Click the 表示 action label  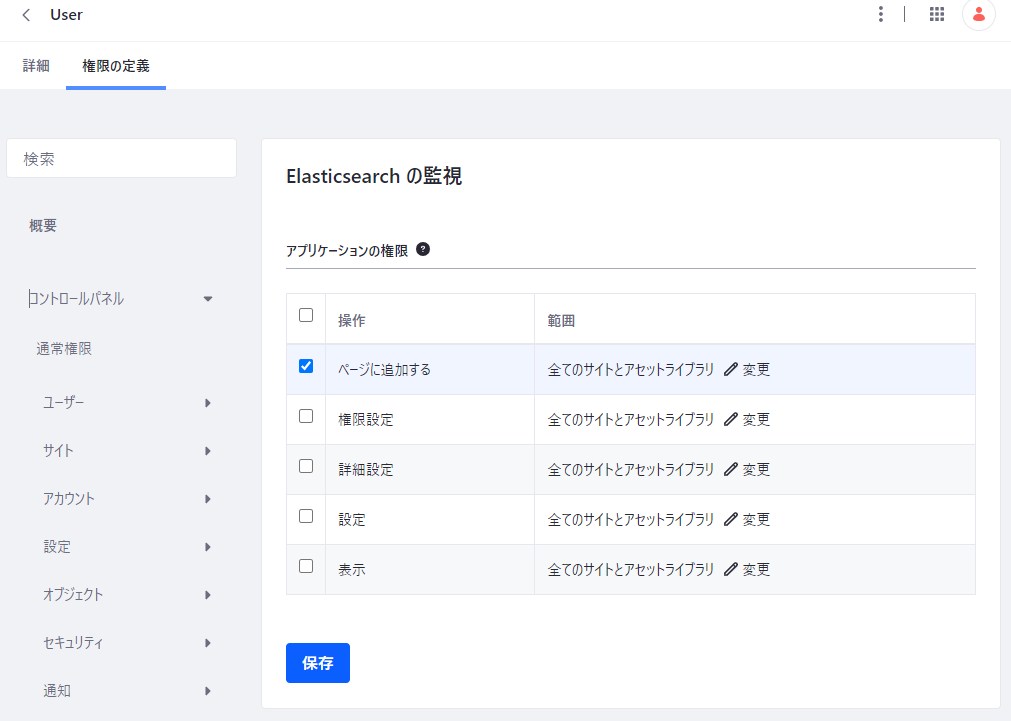coord(352,569)
